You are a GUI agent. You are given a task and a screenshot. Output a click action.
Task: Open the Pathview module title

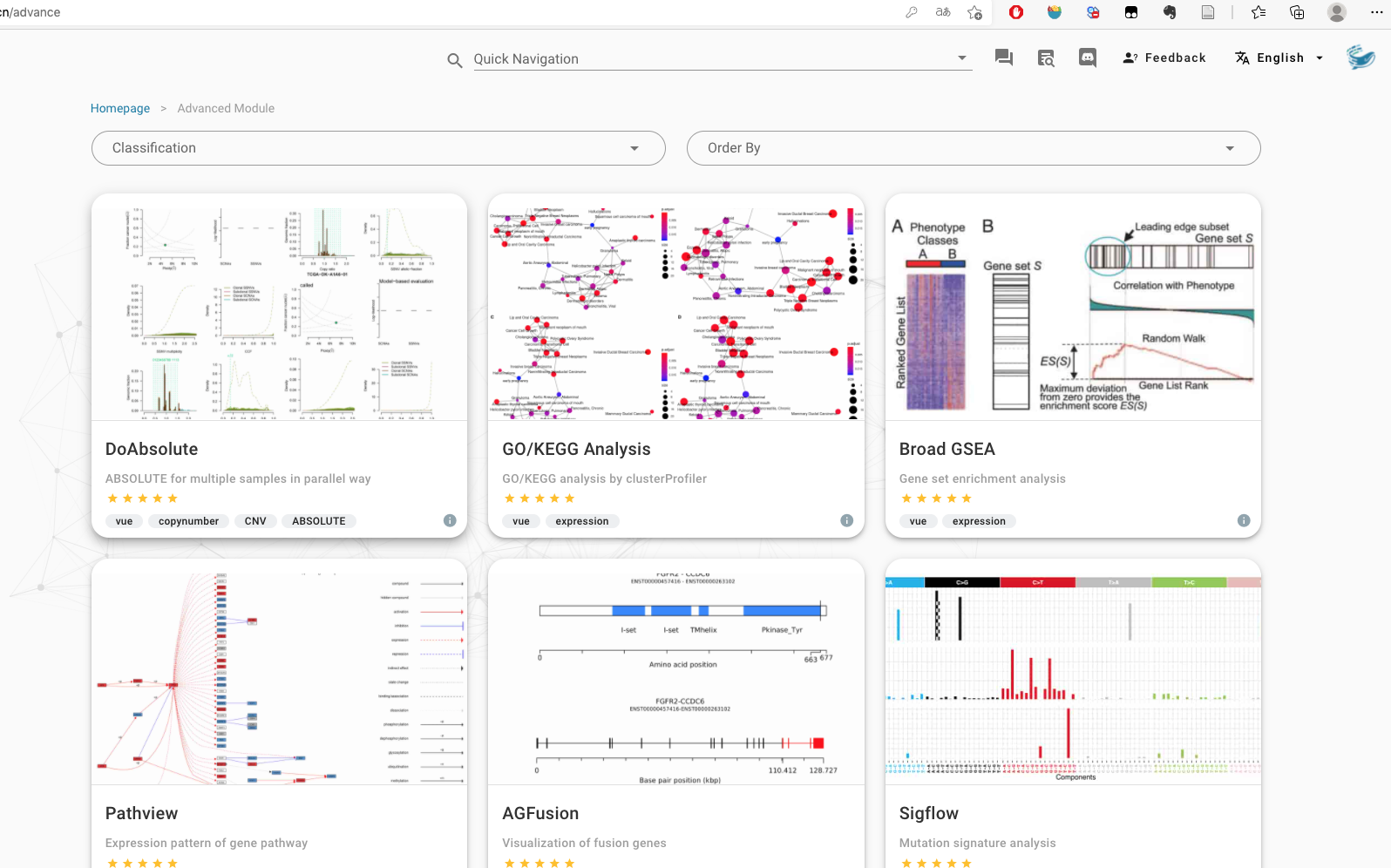[141, 813]
